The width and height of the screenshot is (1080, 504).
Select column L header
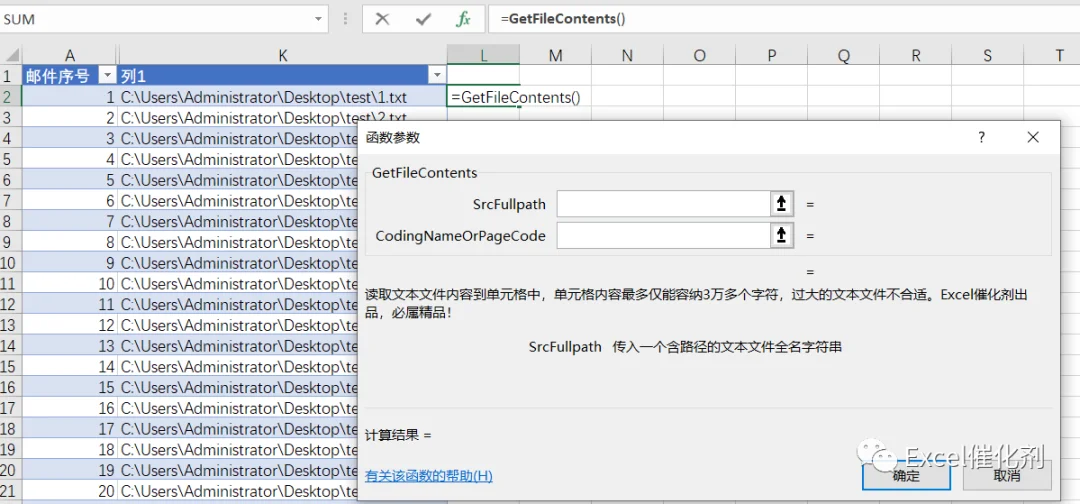pos(484,56)
